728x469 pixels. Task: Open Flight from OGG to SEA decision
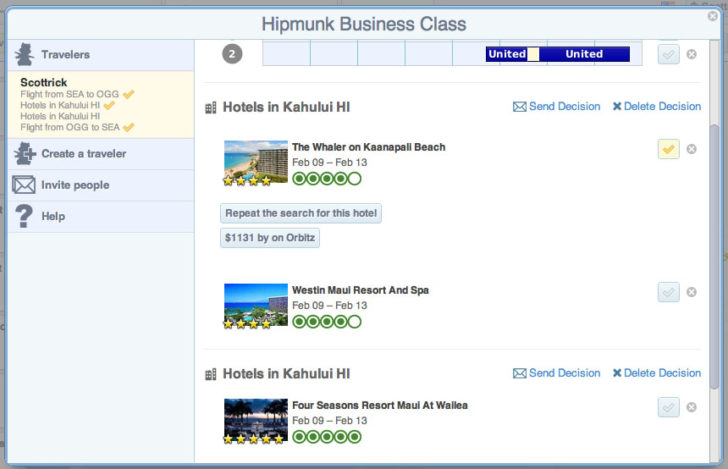(70, 127)
